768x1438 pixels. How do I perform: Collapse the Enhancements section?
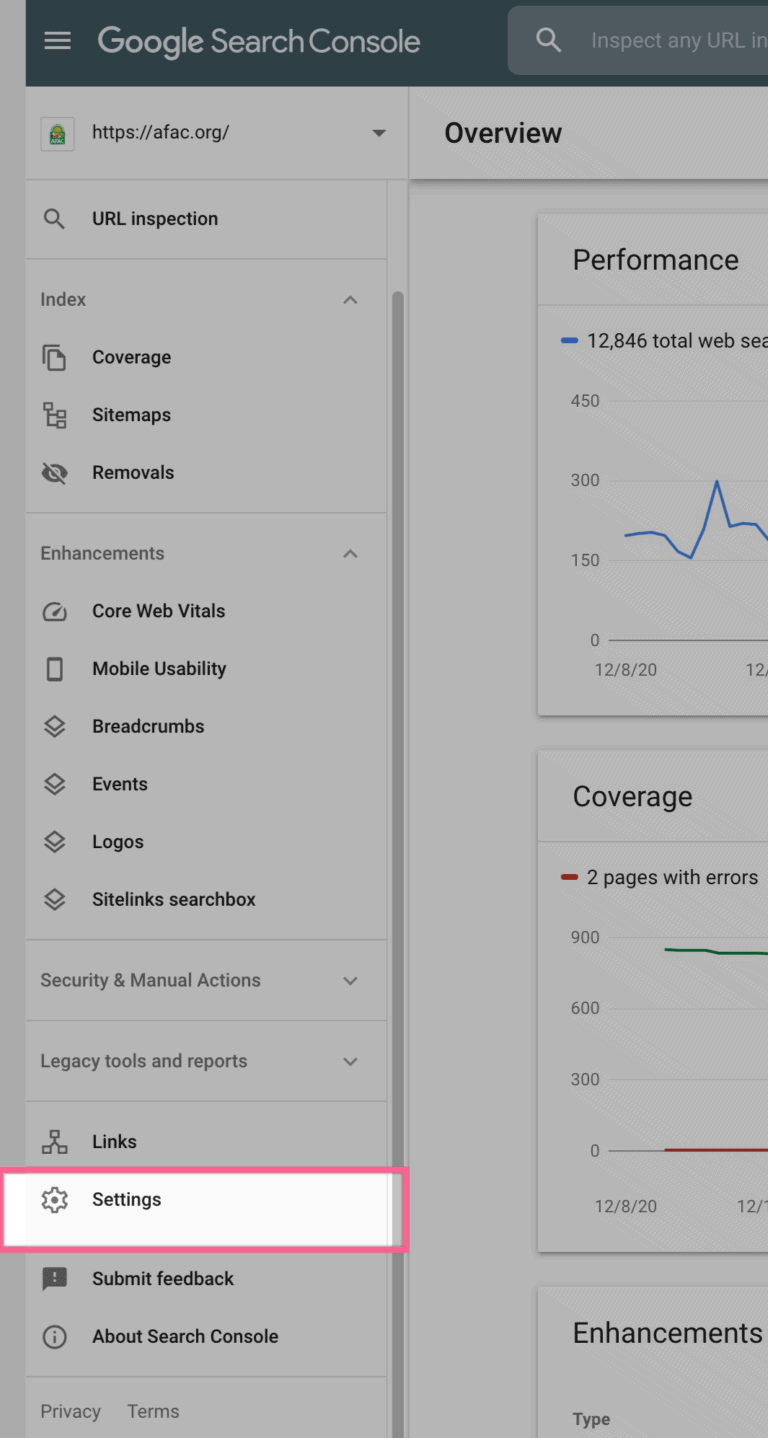coord(350,554)
